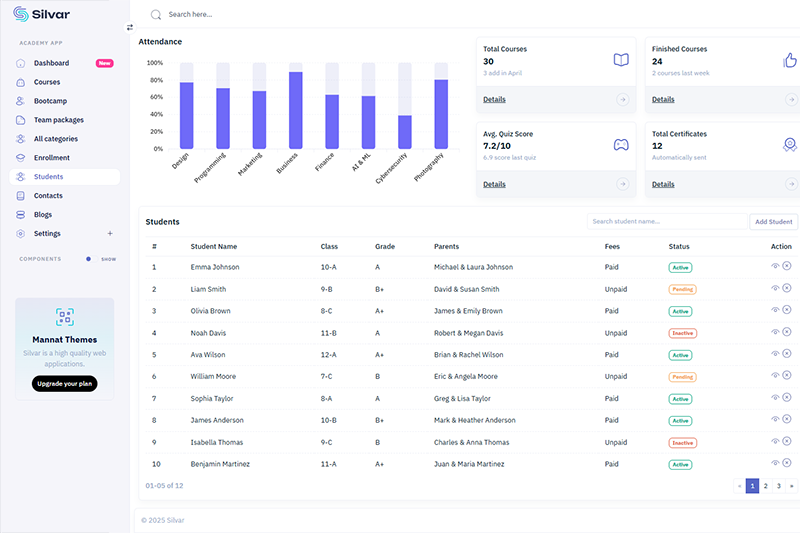Viewport: 800px width, 533px height.
Task: Click the Avg. Quiz Score gamepad icon
Action: [x=621, y=145]
